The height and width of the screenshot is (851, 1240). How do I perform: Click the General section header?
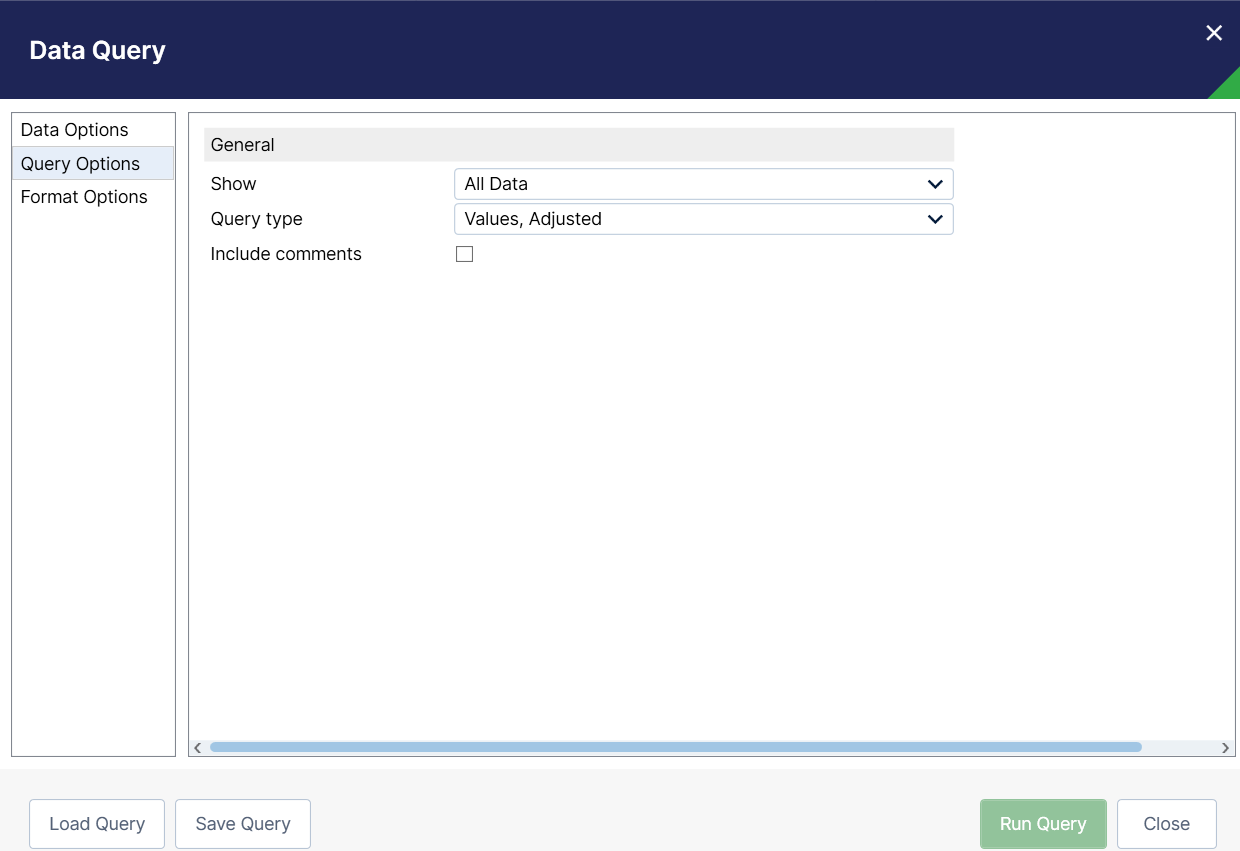pos(578,145)
